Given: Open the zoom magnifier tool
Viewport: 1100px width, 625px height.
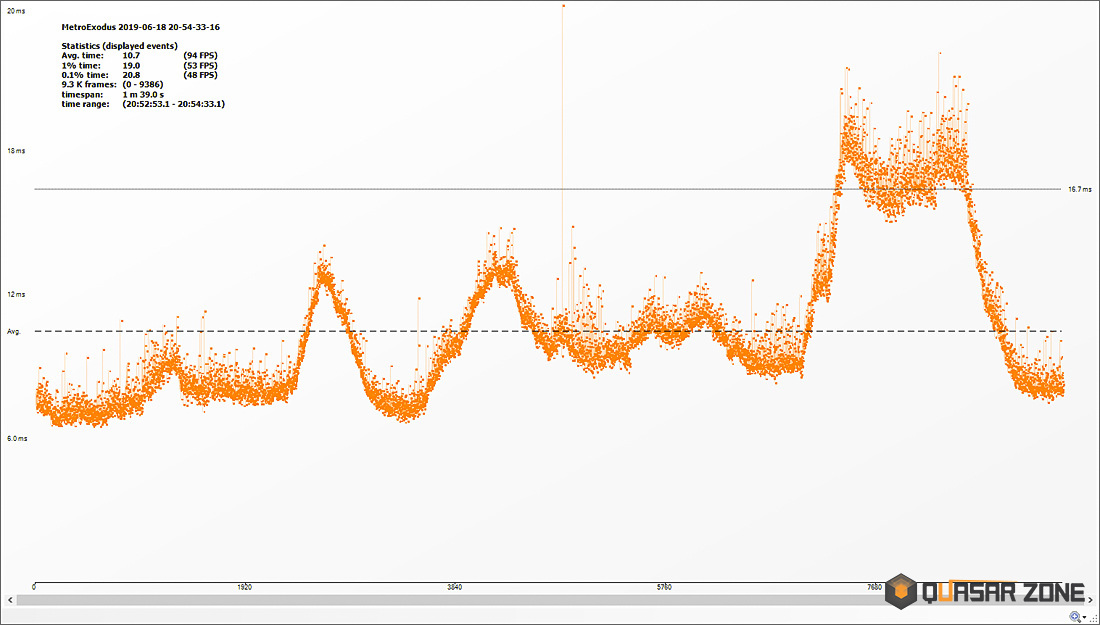Looking at the screenshot, I should [1075, 617].
